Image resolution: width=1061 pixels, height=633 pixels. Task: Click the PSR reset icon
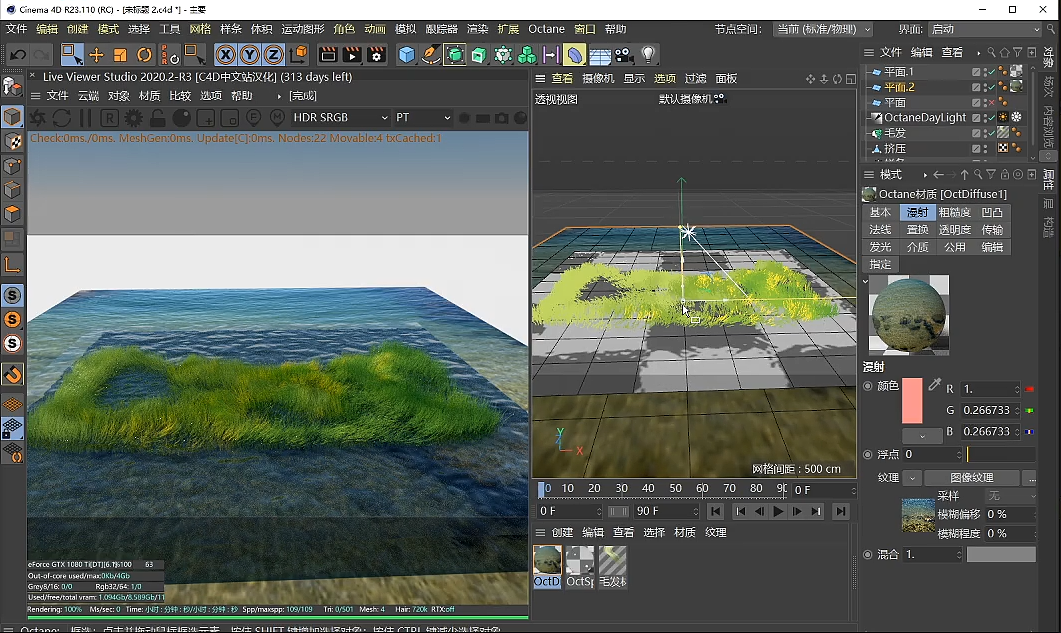tap(169, 55)
